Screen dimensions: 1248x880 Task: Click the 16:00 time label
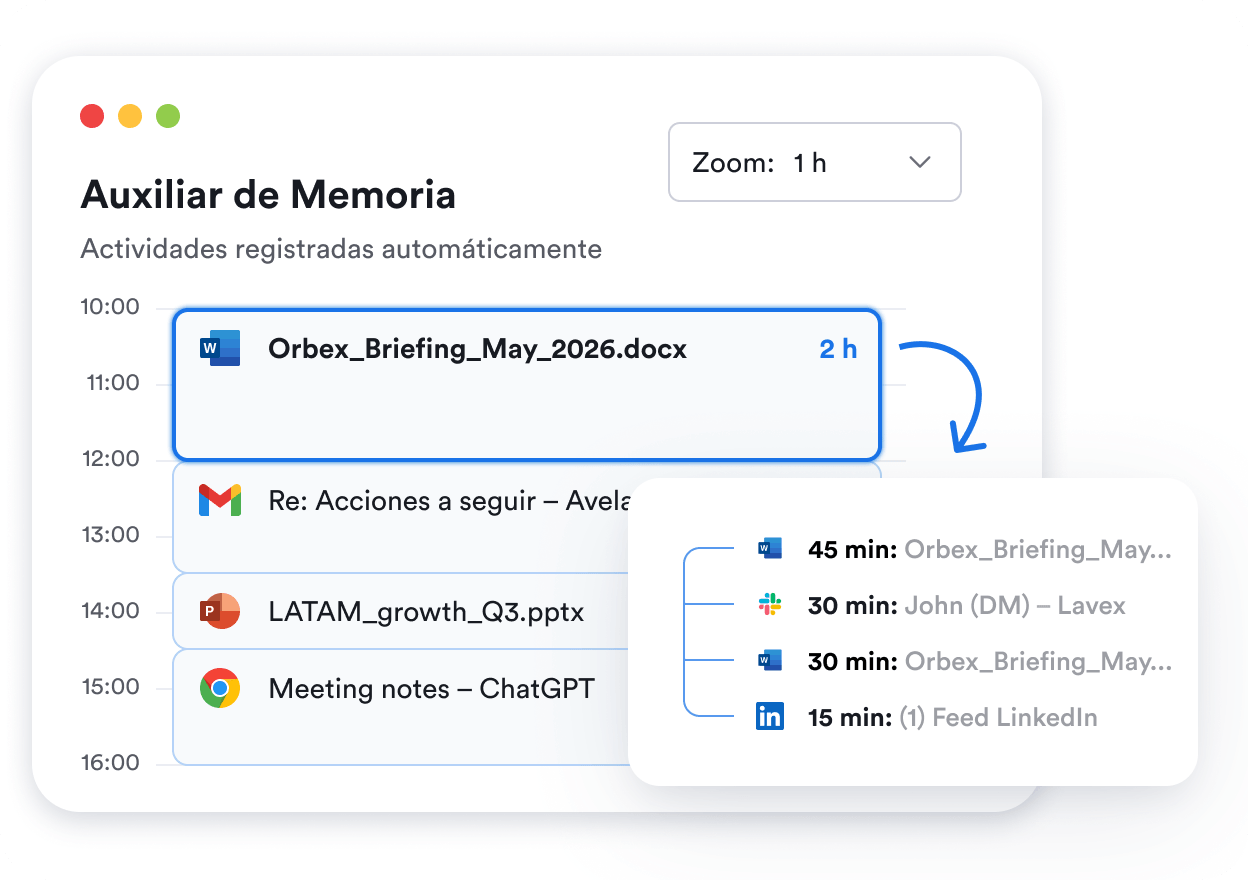110,763
